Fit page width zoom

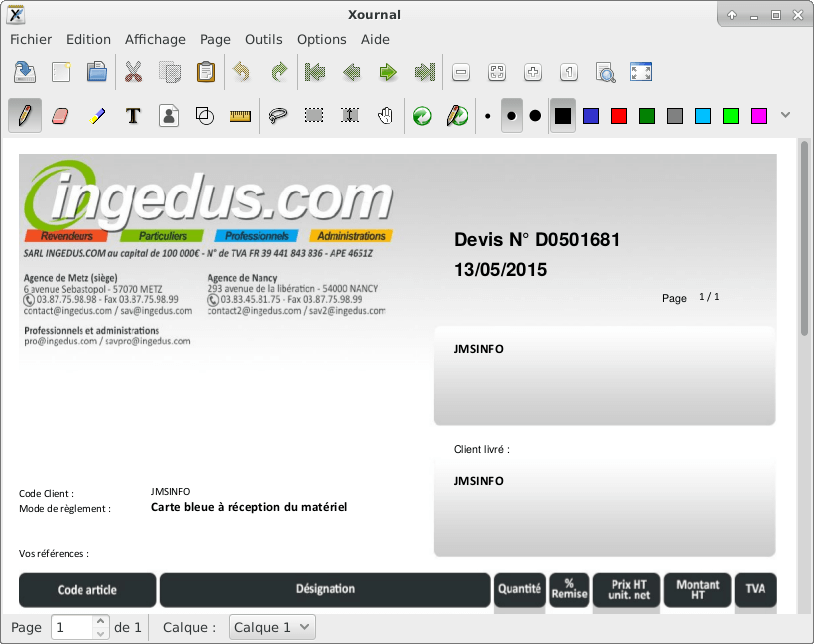[497, 72]
